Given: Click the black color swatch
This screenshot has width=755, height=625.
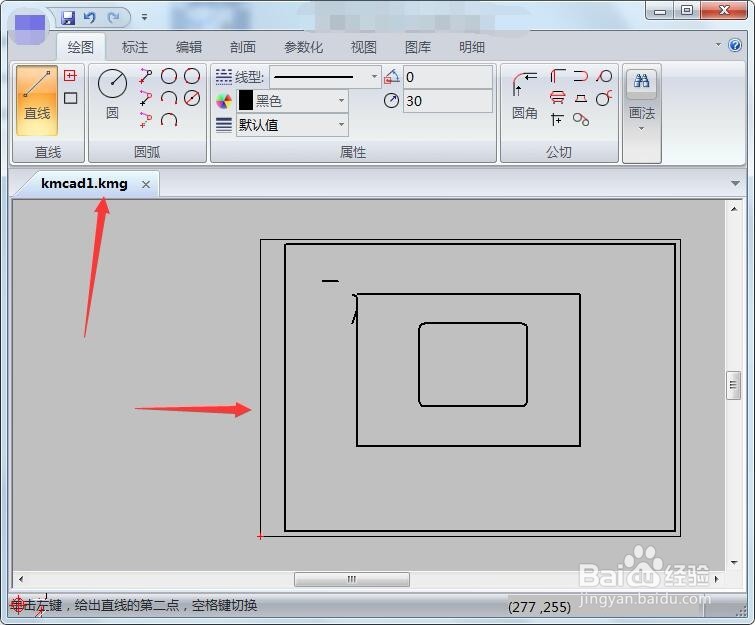Looking at the screenshot, I should pyautogui.click(x=246, y=101).
